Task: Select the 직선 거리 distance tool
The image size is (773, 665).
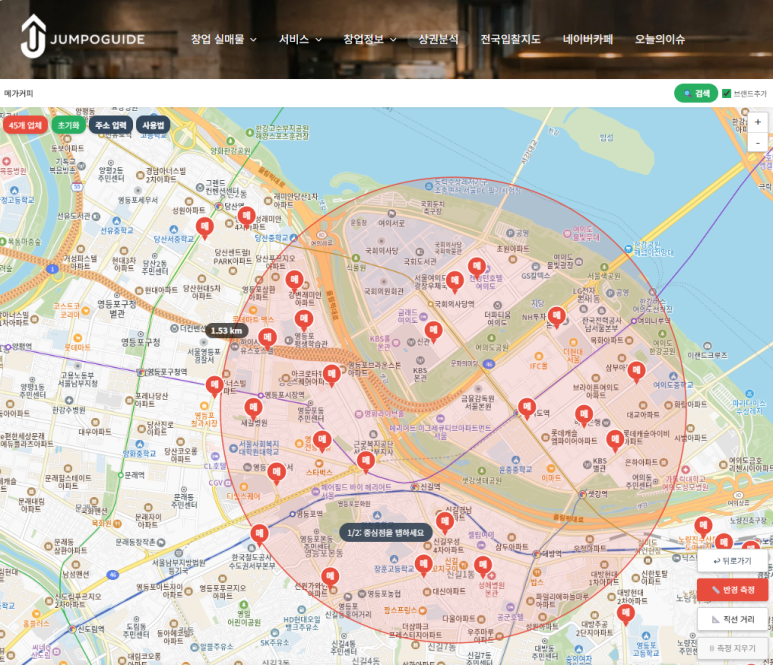Action: 732,619
